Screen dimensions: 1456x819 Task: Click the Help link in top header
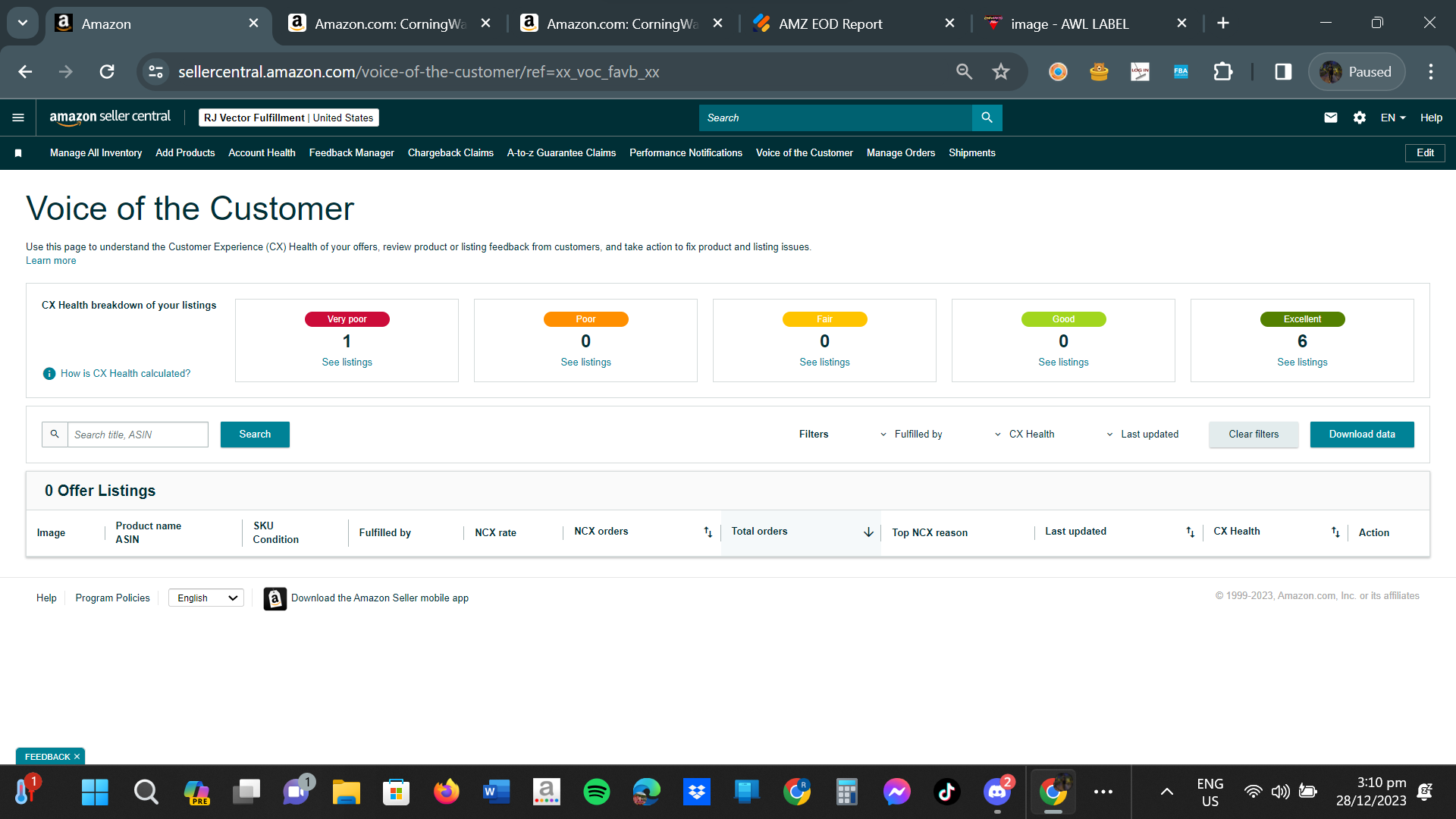click(1431, 118)
